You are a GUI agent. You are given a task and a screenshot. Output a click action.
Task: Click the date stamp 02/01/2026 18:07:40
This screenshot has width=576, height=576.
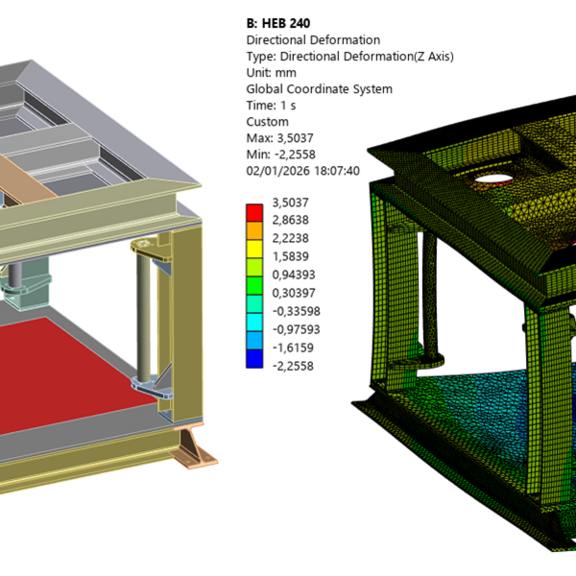[303, 171]
